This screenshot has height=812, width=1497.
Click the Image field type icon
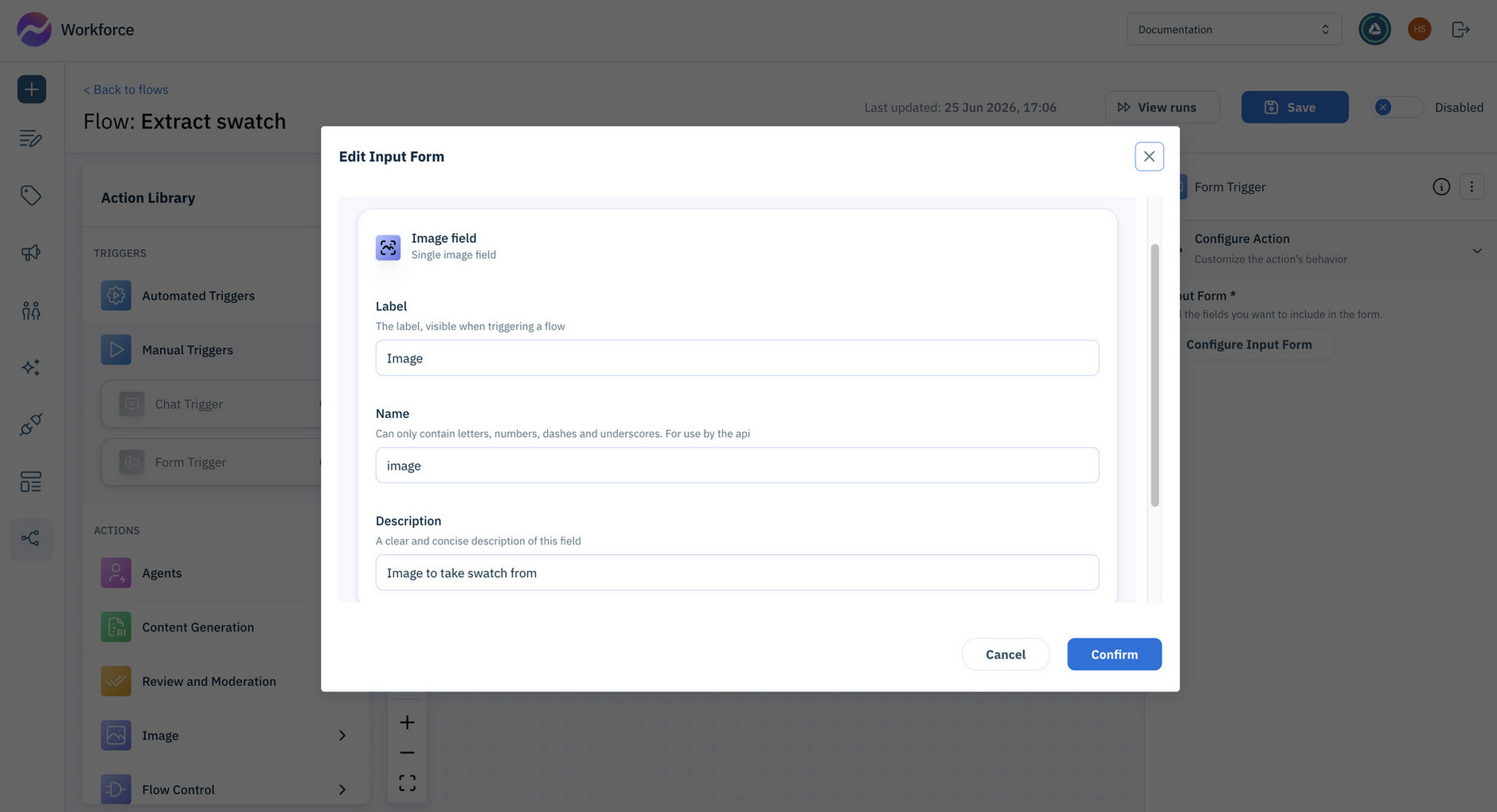coord(388,248)
